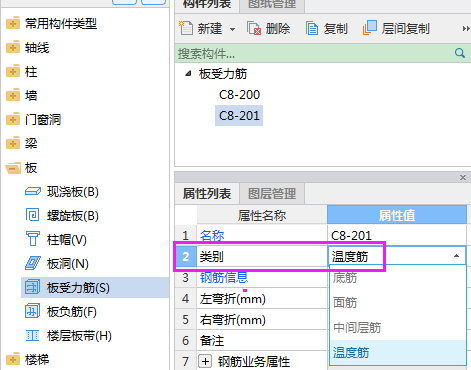
Task: Select the 现浇板(B) component icon
Action: [33, 192]
